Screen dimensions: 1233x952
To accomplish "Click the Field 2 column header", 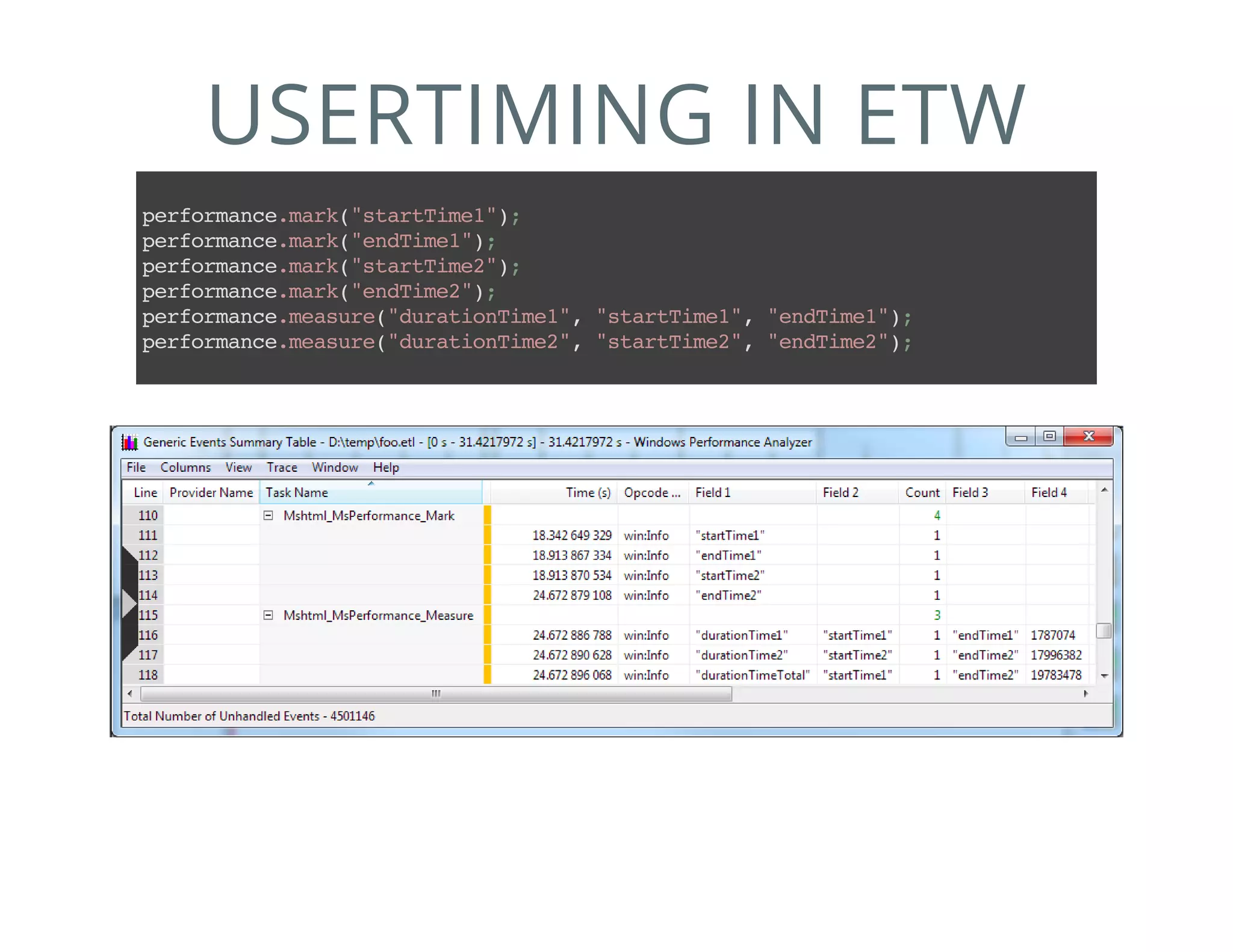I will (x=858, y=492).
